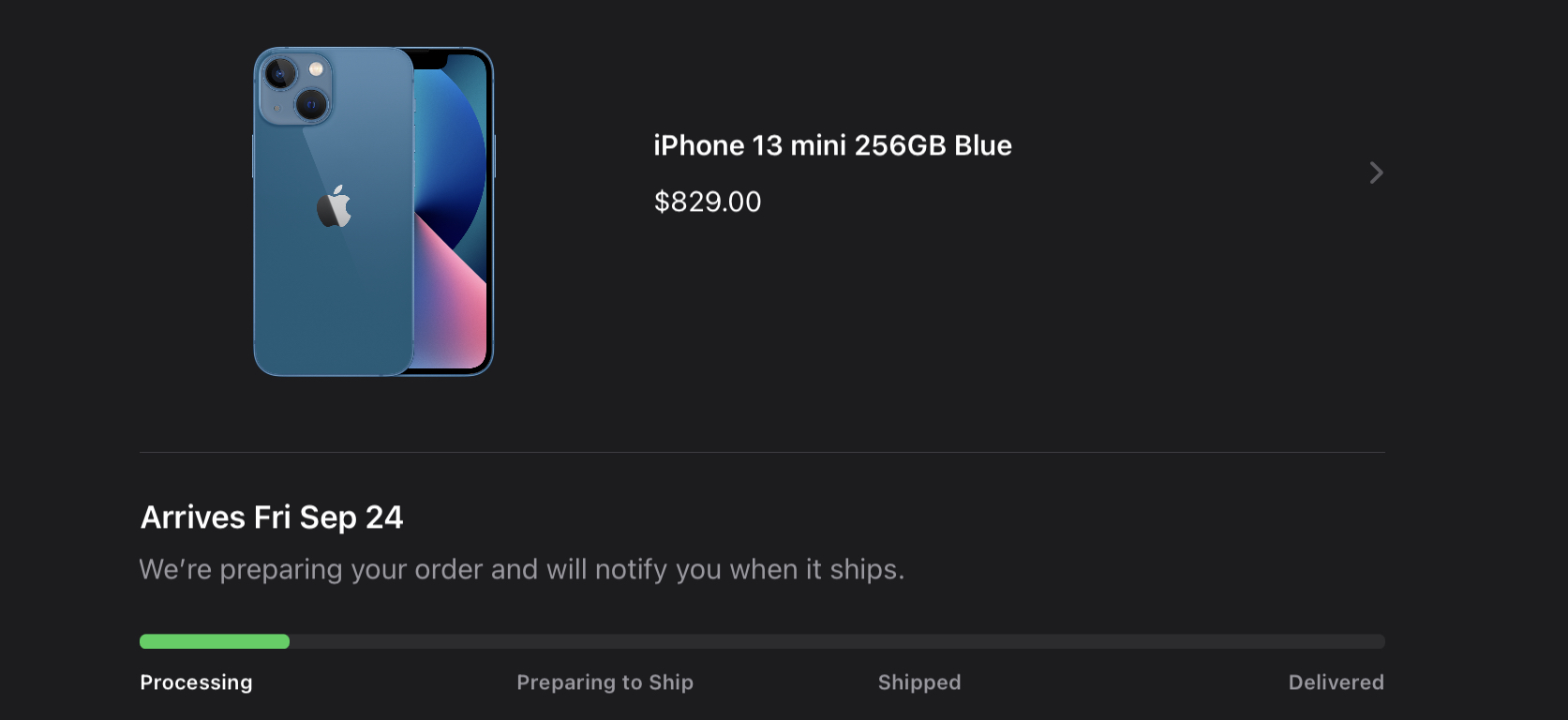Viewport: 1568px width, 720px height.
Task: Click the right chevron arrow beside the product
Action: pyautogui.click(x=1376, y=172)
